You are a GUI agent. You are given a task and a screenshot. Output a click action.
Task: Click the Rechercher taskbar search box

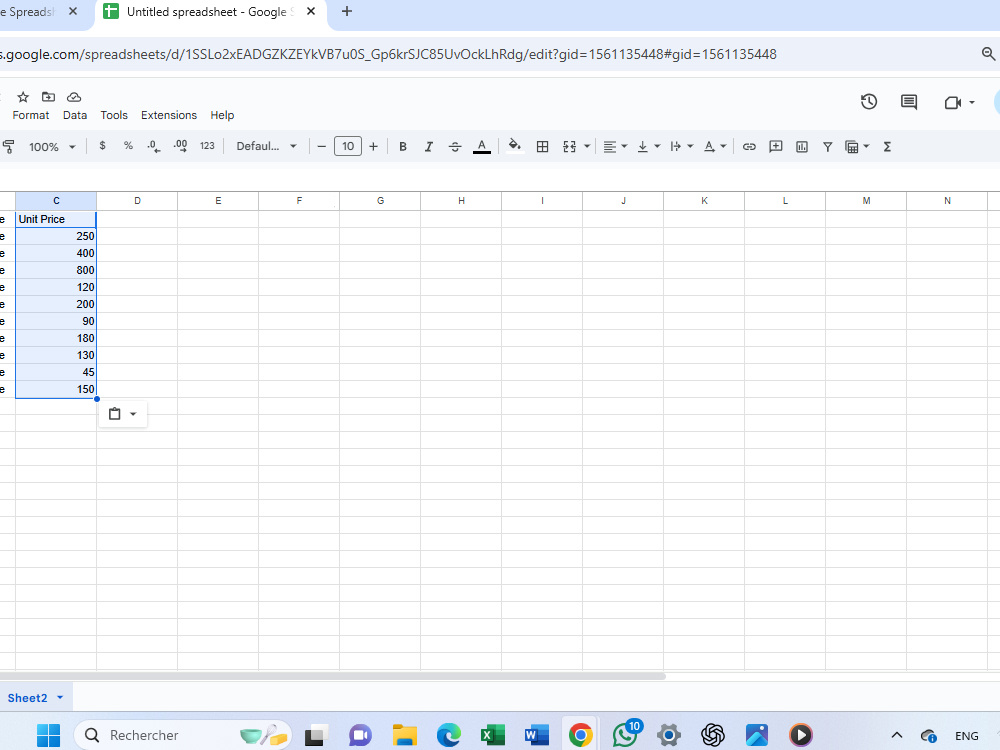[183, 735]
